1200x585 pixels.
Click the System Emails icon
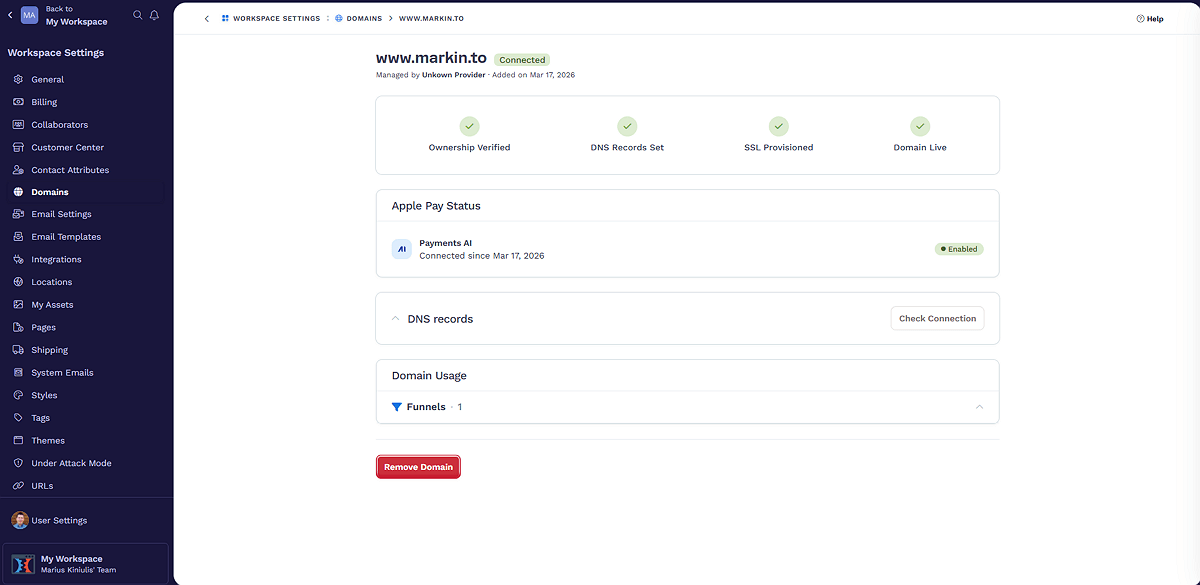(19, 372)
